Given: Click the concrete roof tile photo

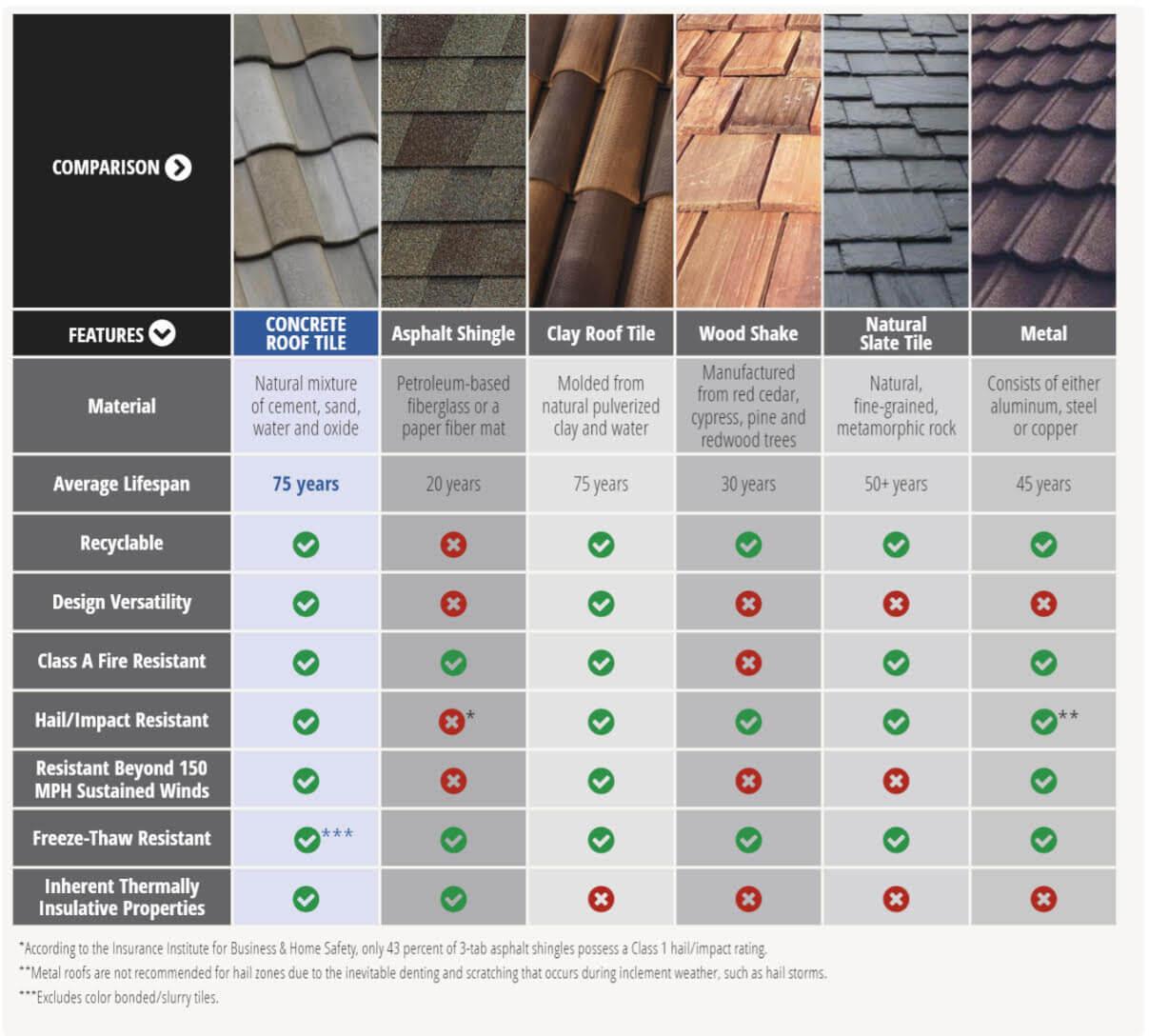Looking at the screenshot, I should (306, 160).
